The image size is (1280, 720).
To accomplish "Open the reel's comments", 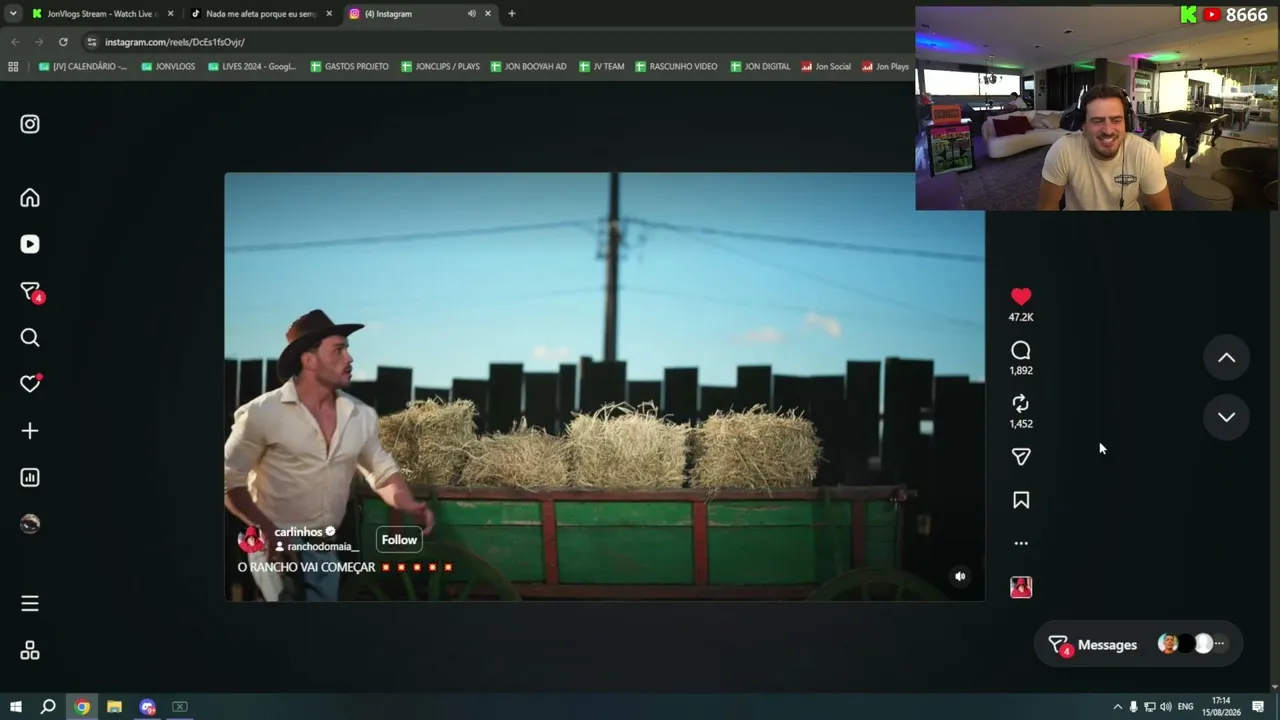I will coord(1021,350).
